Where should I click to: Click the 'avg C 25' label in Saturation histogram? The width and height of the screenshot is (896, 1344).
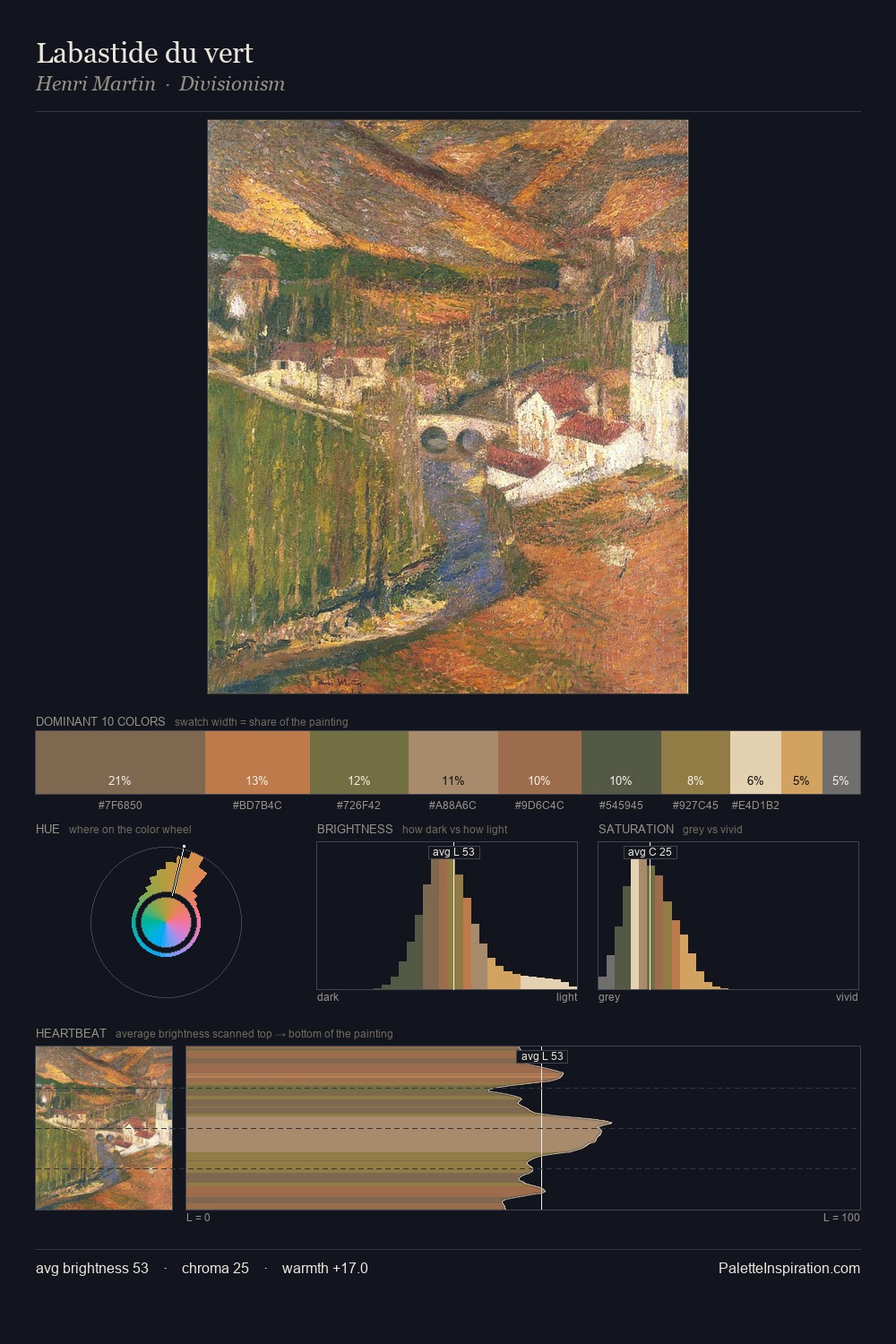(650, 852)
